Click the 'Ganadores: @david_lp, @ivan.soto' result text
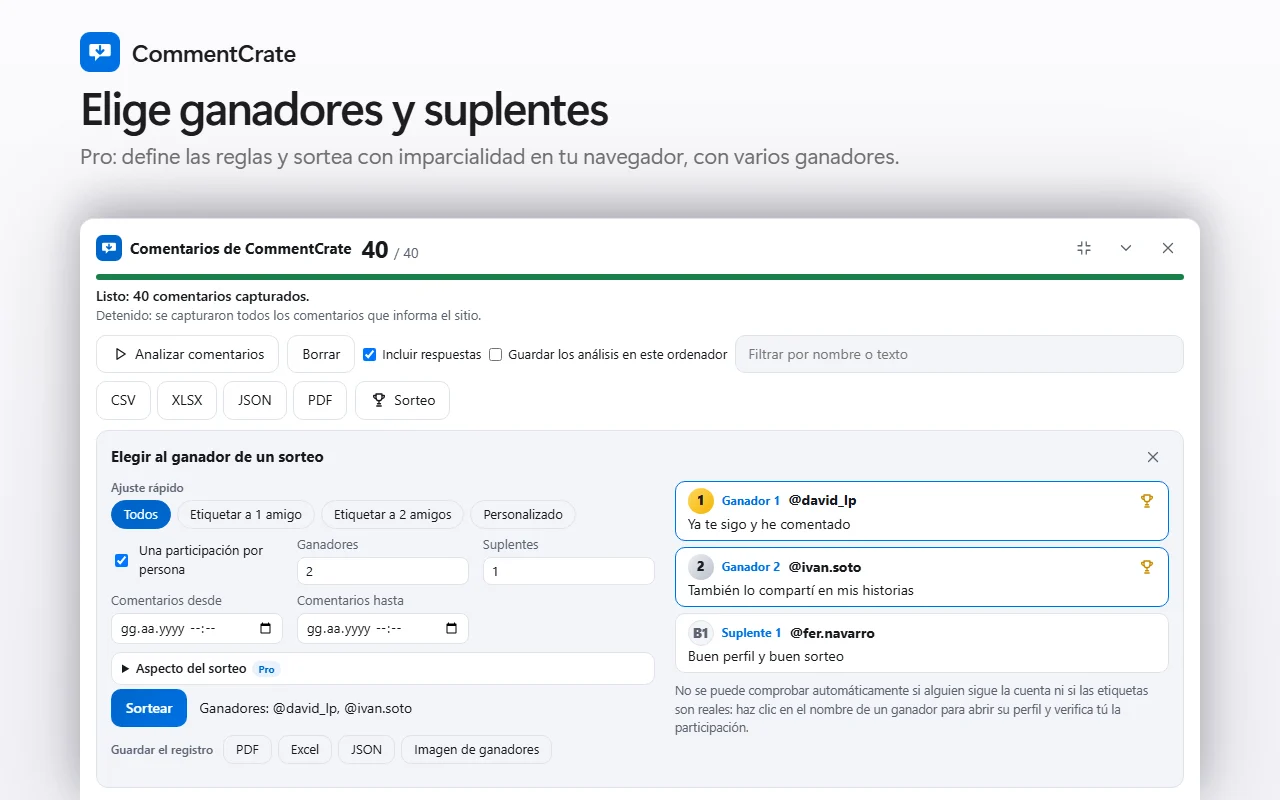1280x800 pixels. click(306, 708)
